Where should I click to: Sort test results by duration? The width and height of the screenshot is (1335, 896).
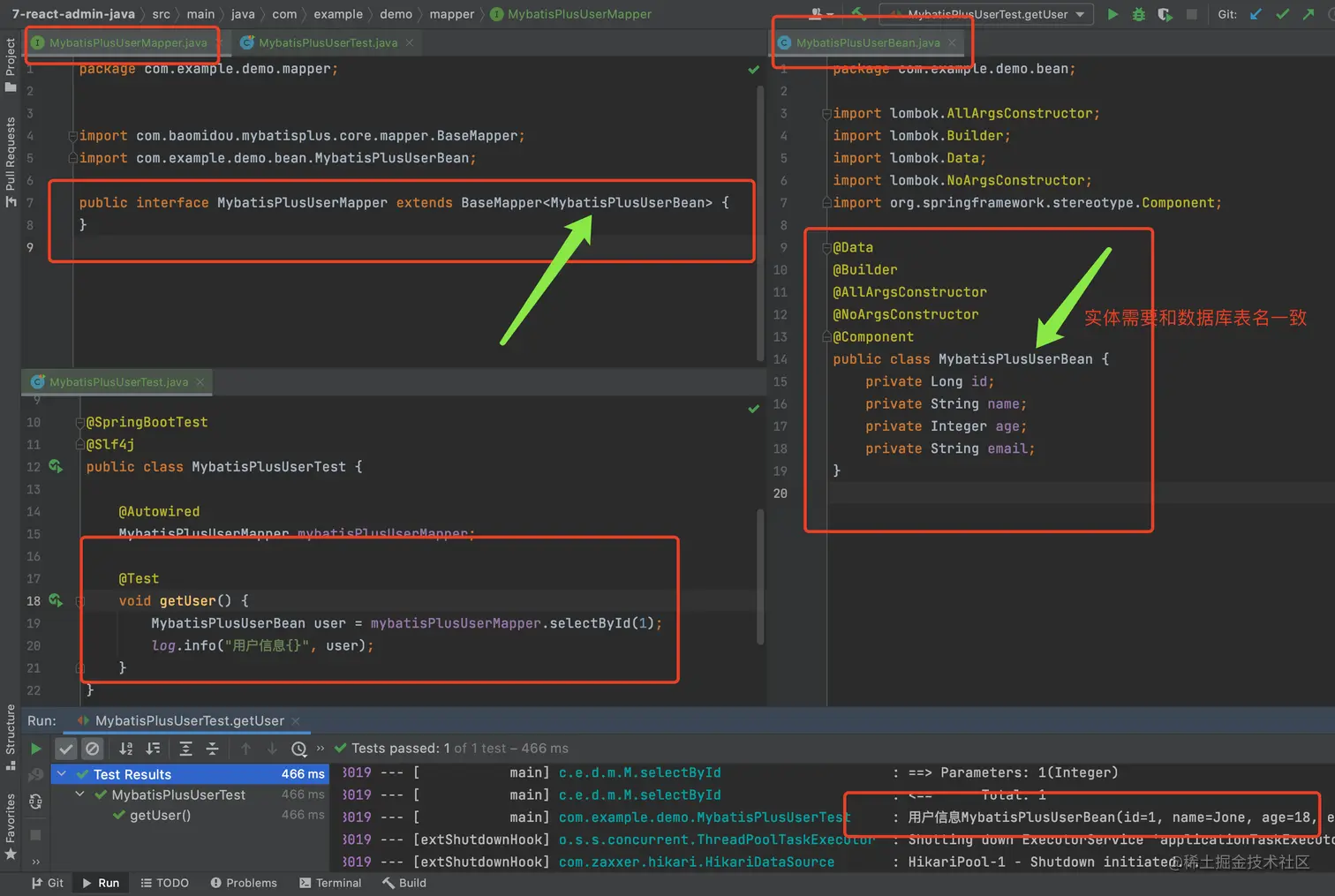pos(153,749)
